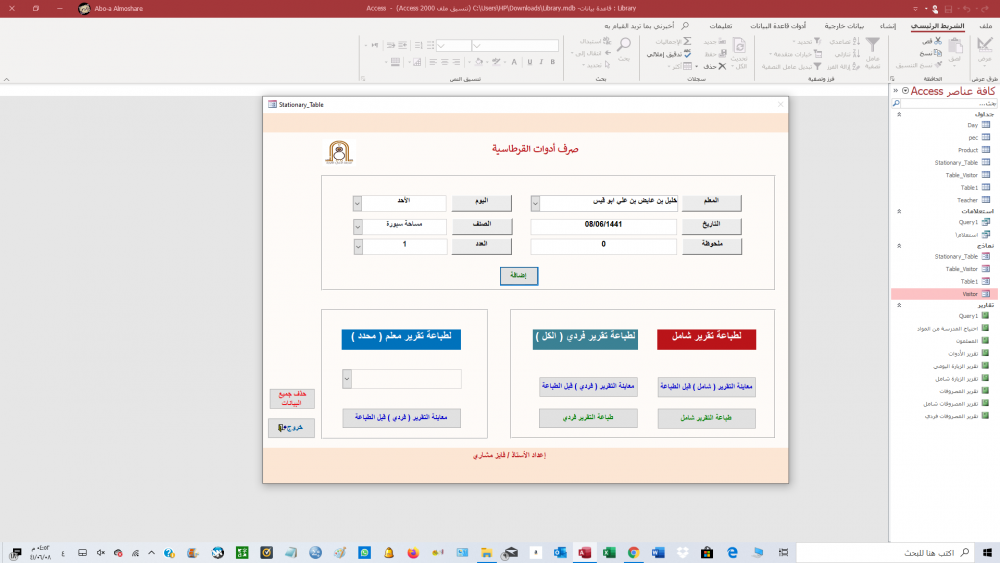Open the Count (العدد) dropdown arrow
Viewport: 1000px width, 563px height.
(358, 246)
